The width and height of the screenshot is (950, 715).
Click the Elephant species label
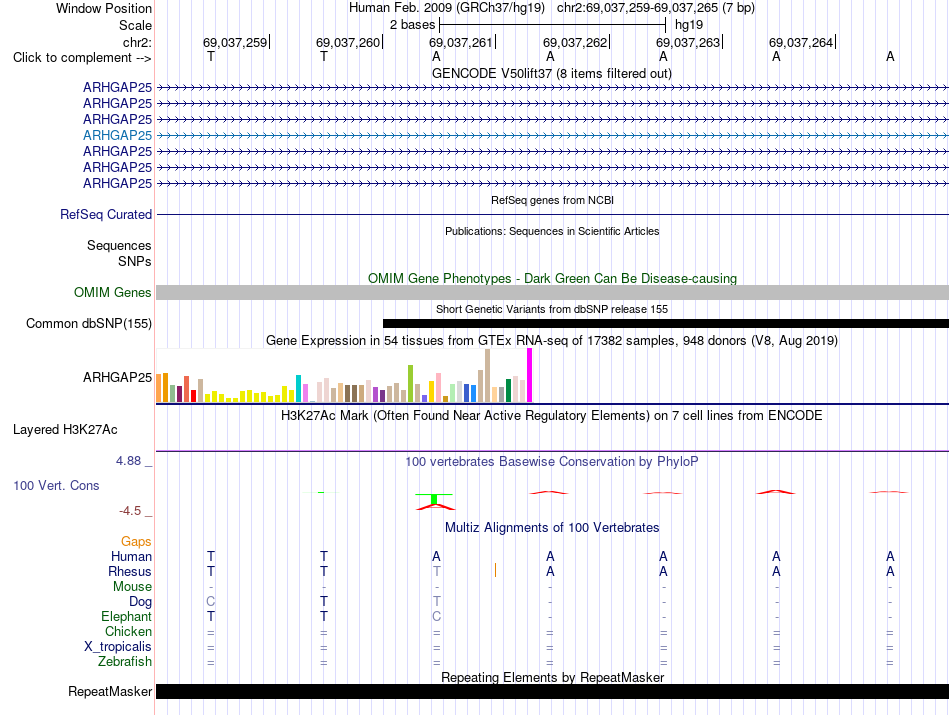click(x=127, y=617)
